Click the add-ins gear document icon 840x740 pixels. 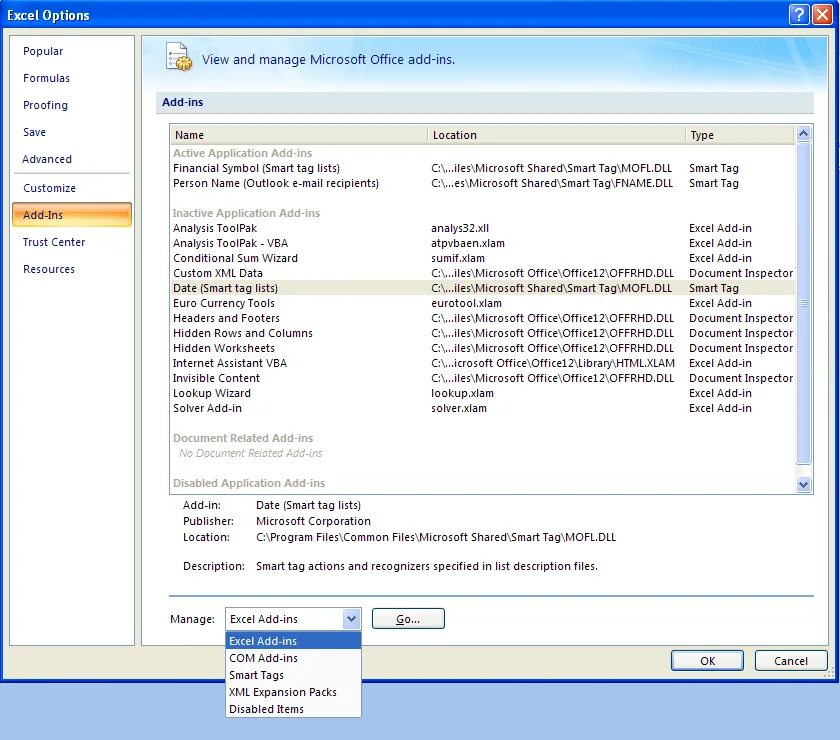tap(179, 57)
